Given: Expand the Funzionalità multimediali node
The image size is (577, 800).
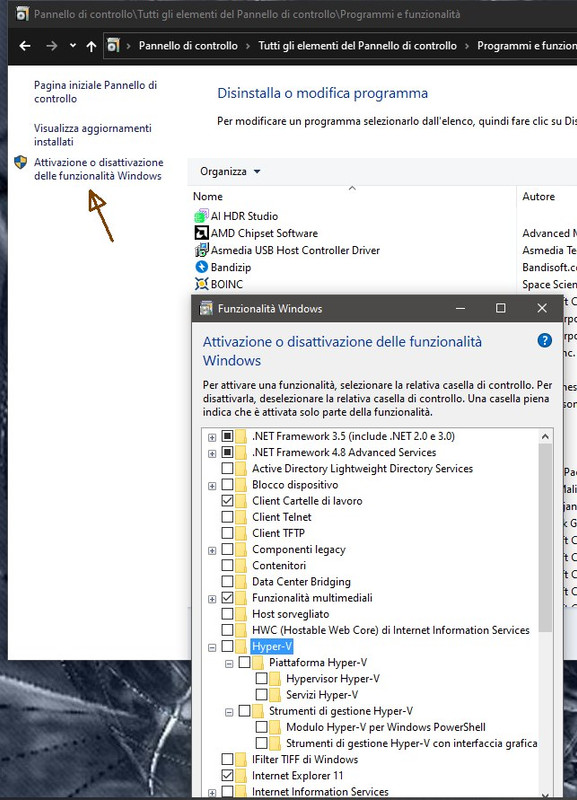Looking at the screenshot, I should point(212,599).
